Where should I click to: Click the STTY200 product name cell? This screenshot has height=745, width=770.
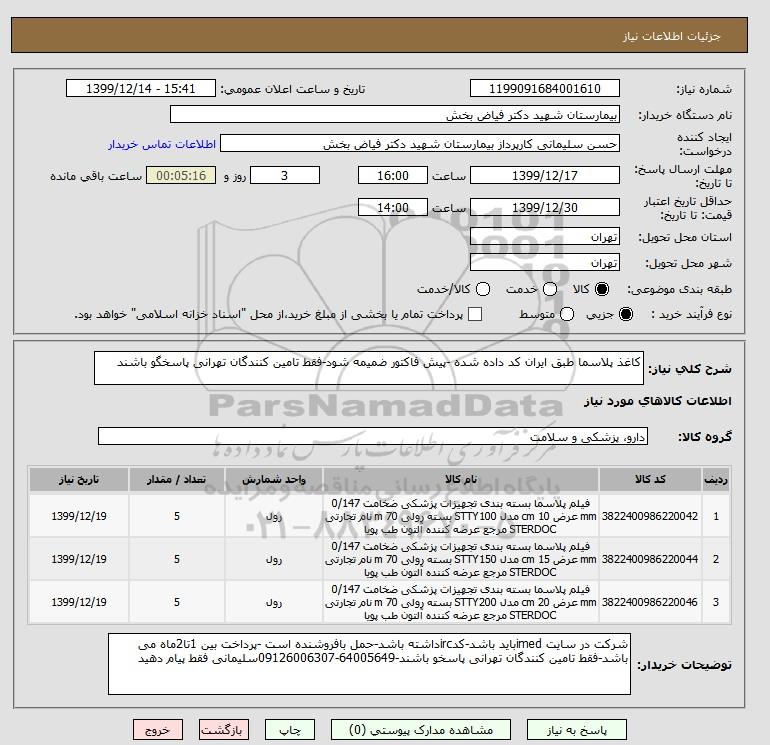461,602
